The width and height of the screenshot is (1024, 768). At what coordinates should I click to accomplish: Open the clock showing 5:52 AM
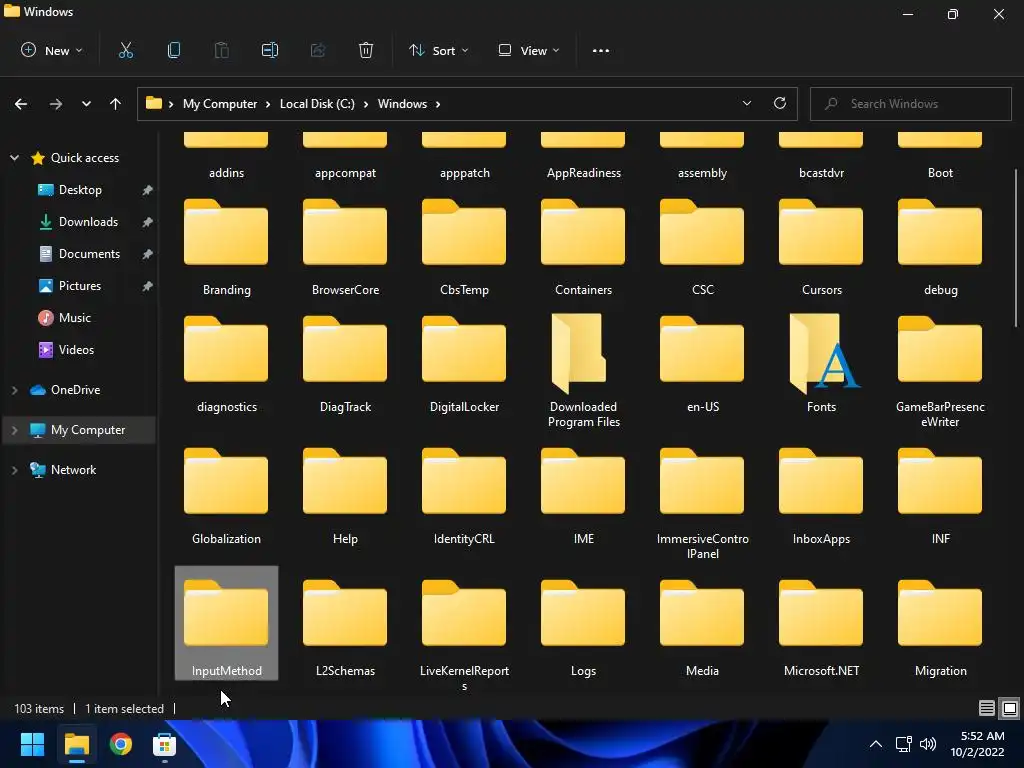[x=977, y=744]
